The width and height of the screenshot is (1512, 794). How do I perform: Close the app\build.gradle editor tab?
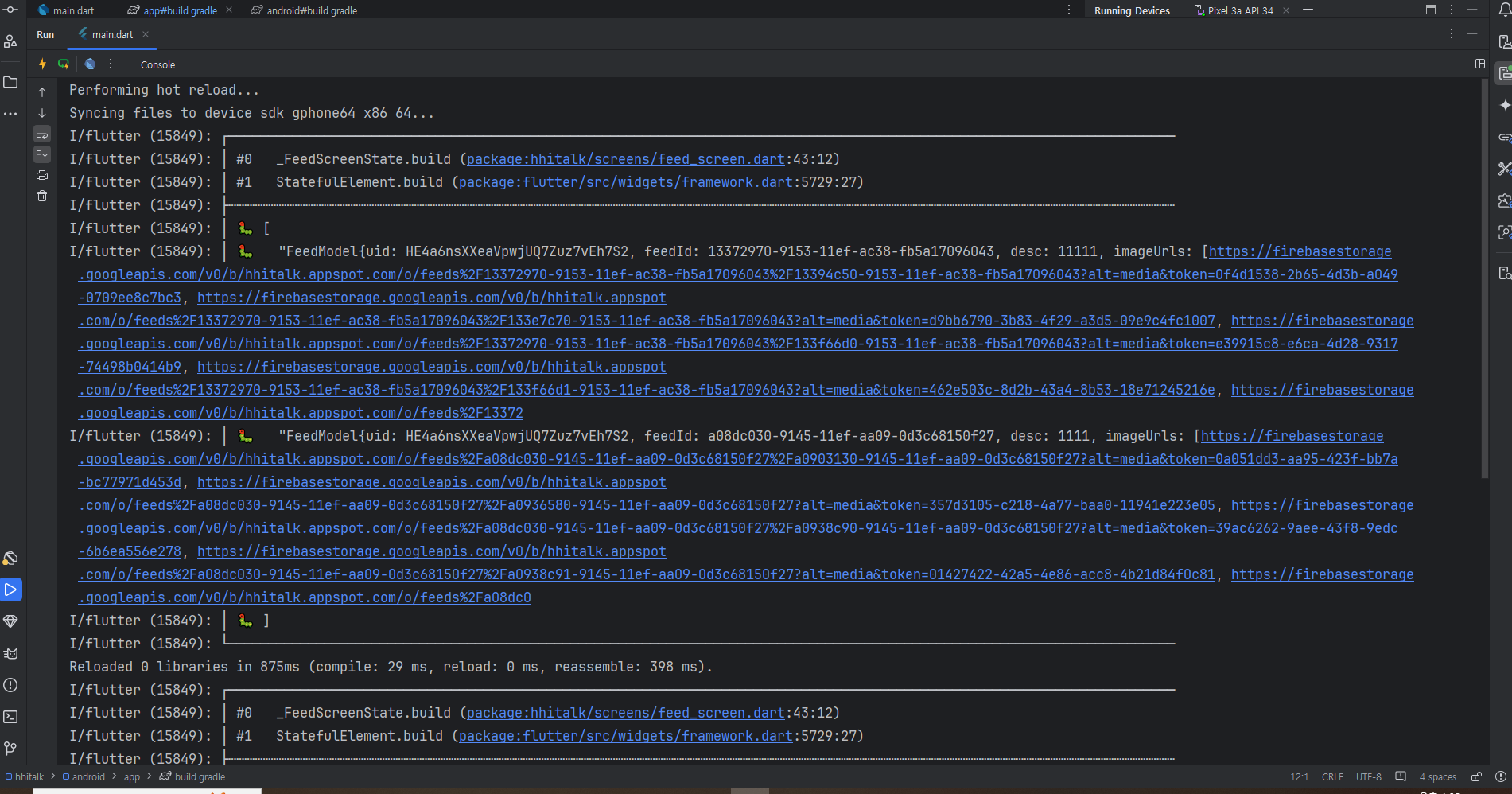coord(229,10)
